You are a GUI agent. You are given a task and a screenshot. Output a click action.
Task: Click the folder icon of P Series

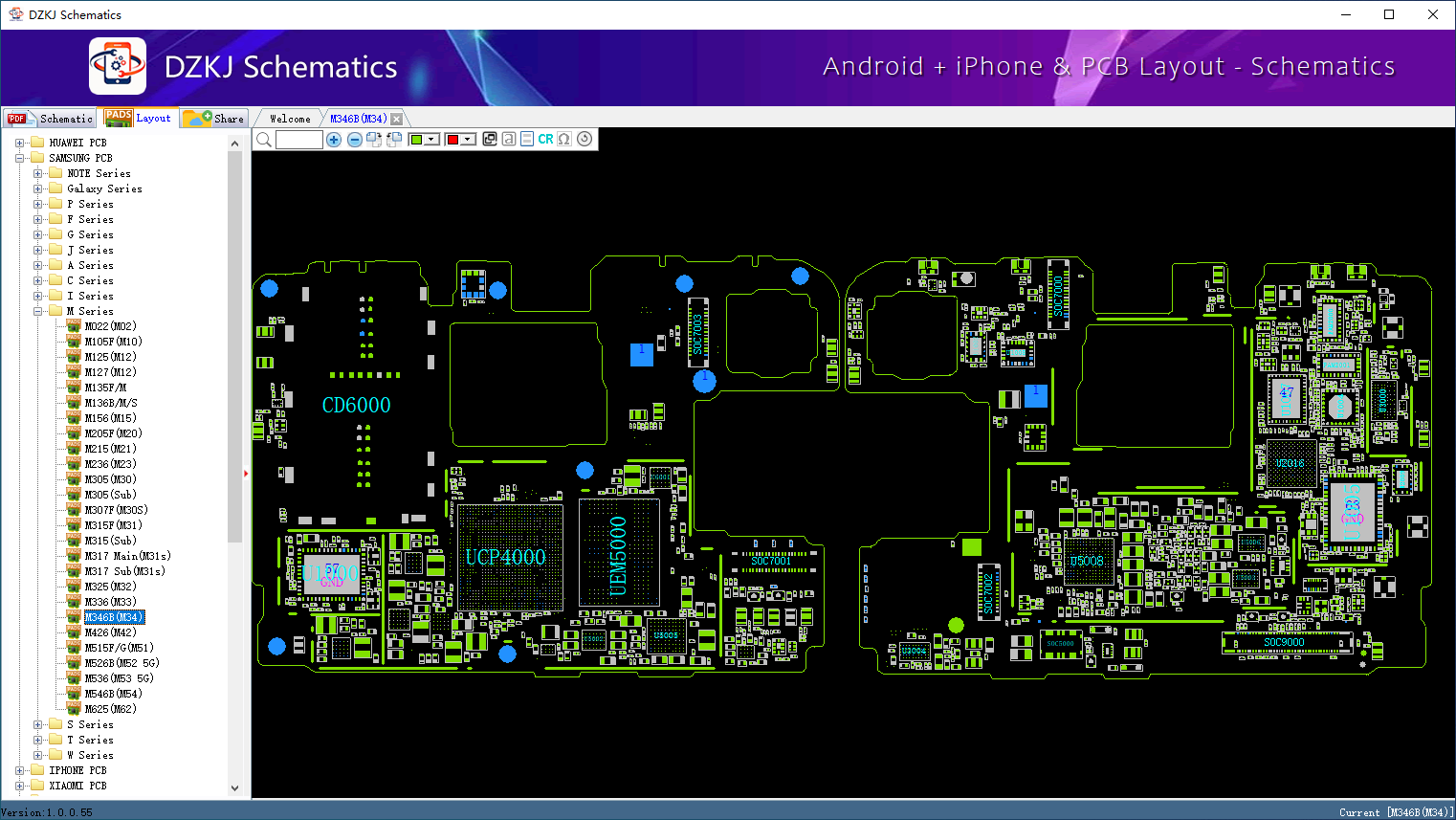tap(55, 204)
